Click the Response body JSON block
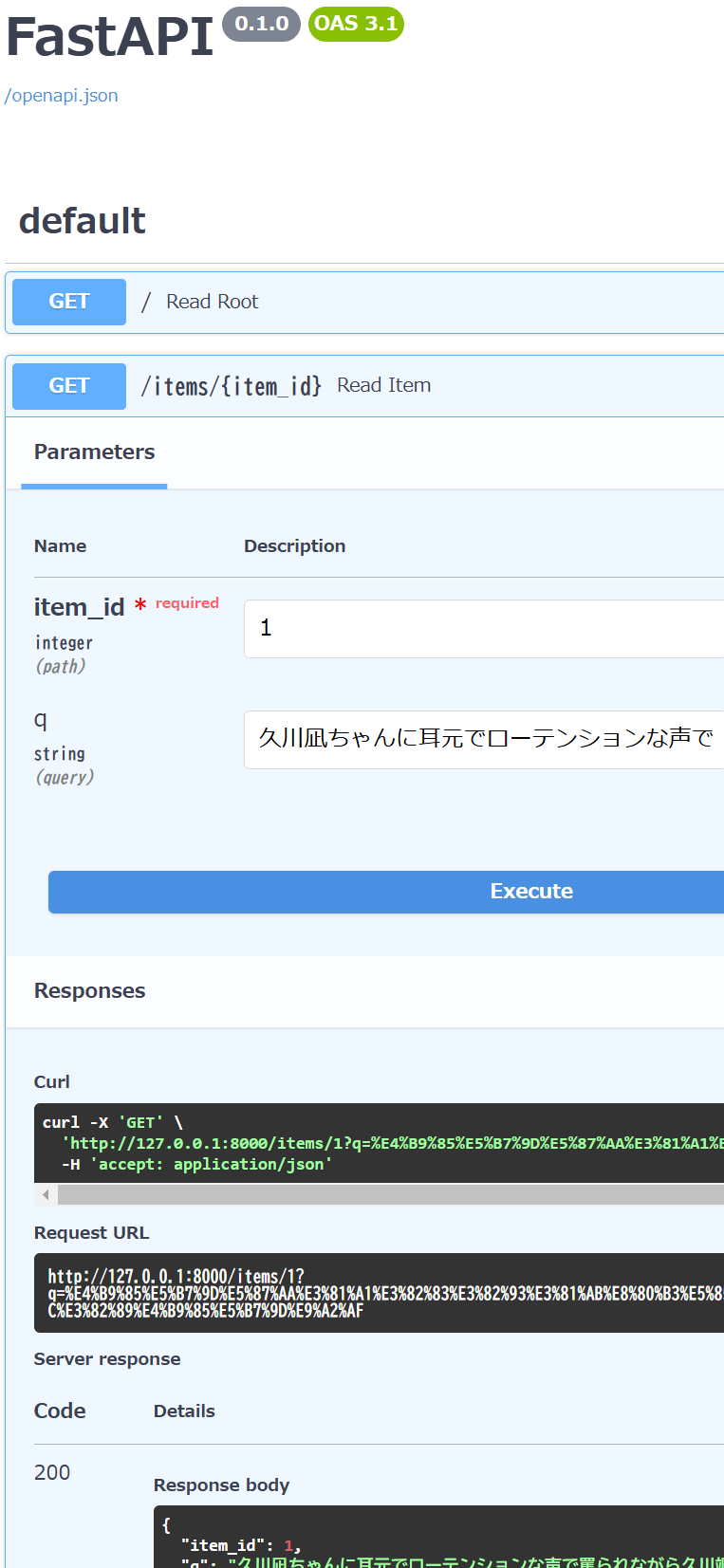 pyautogui.click(x=436, y=1537)
